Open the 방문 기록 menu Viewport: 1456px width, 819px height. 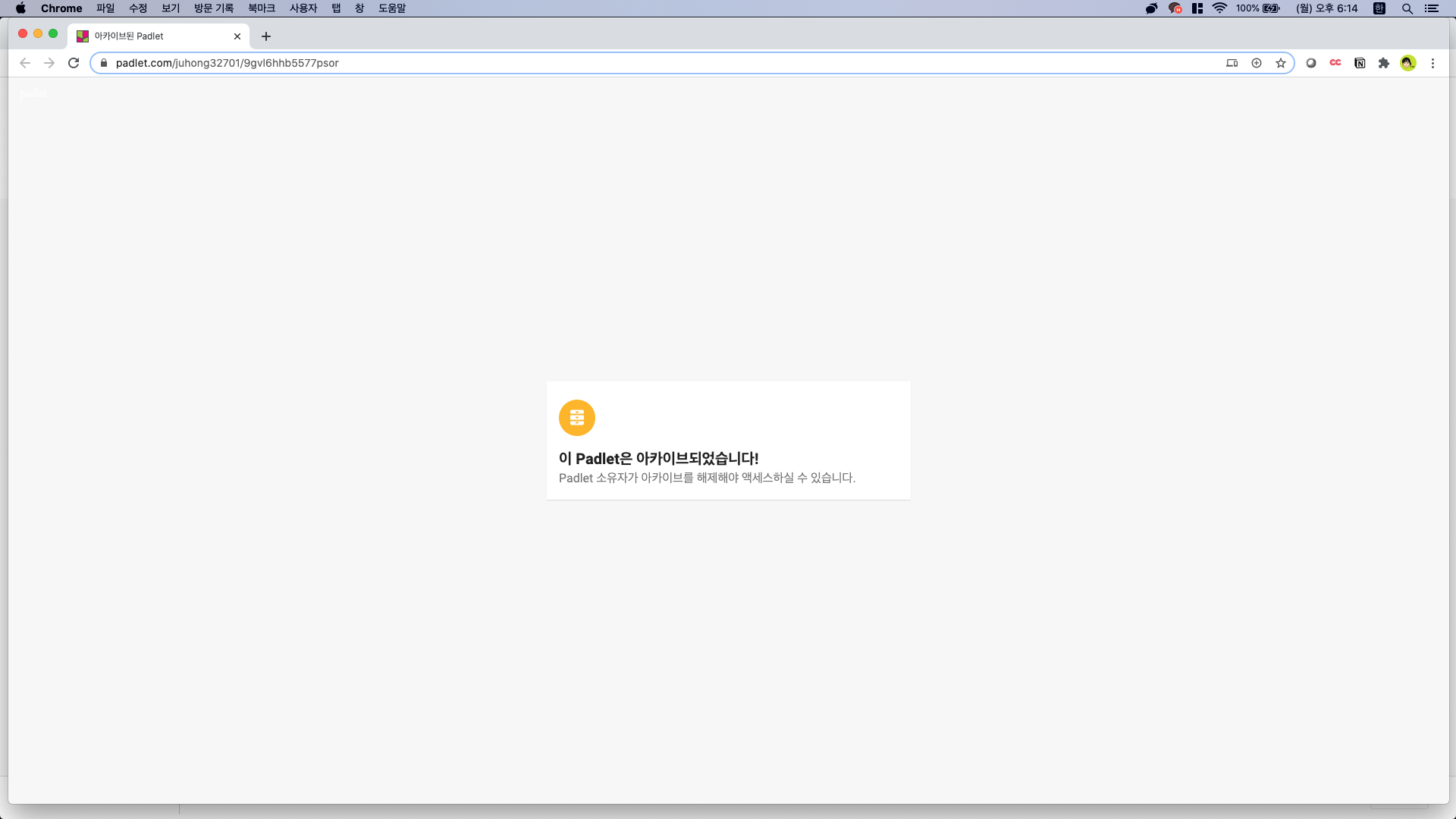(214, 8)
